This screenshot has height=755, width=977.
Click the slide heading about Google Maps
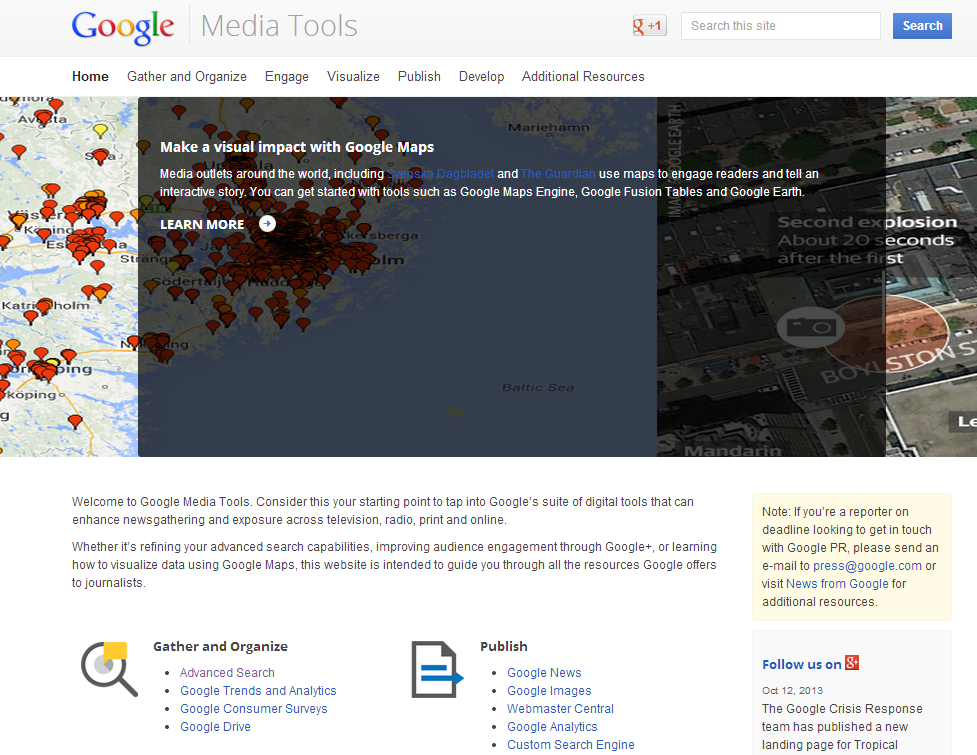[297, 147]
